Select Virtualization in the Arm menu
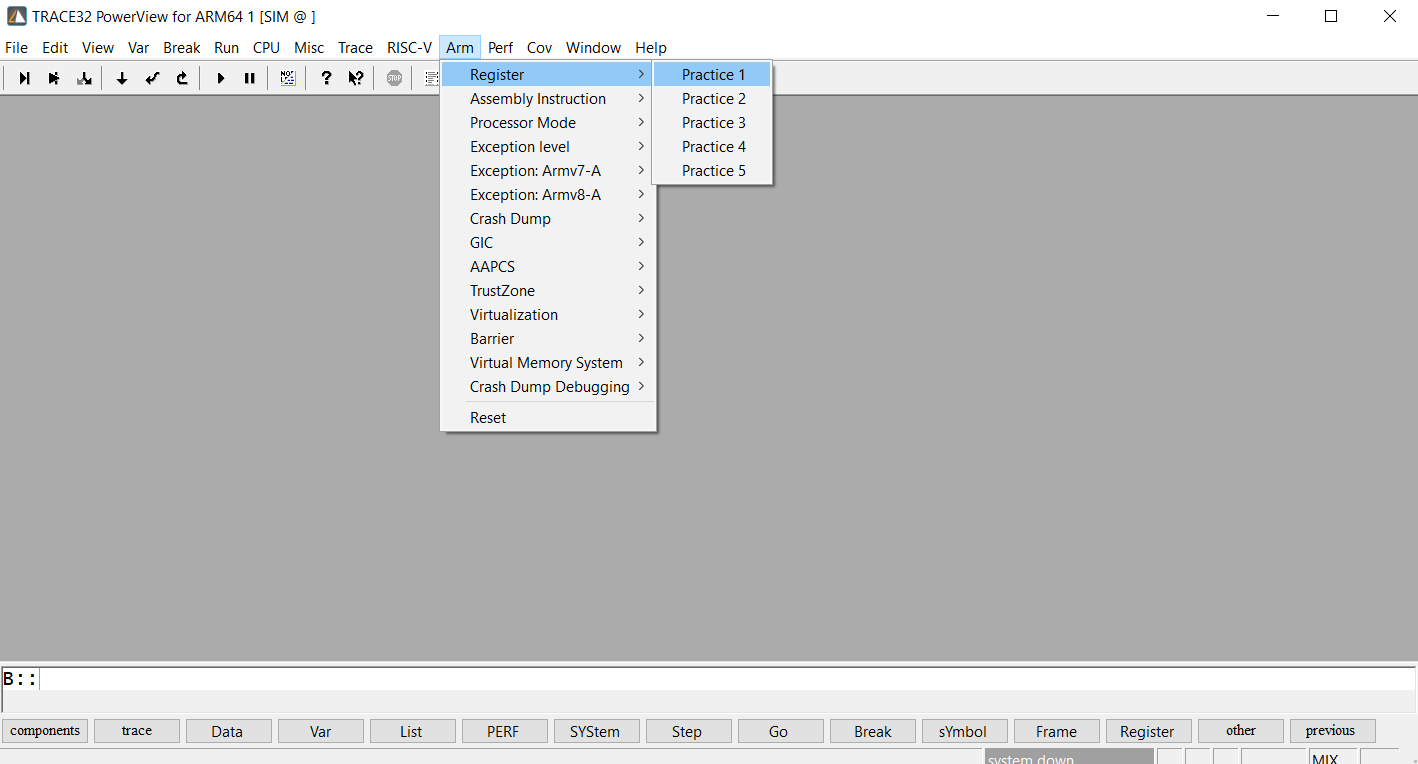The height and width of the screenshot is (764, 1418). click(548, 315)
